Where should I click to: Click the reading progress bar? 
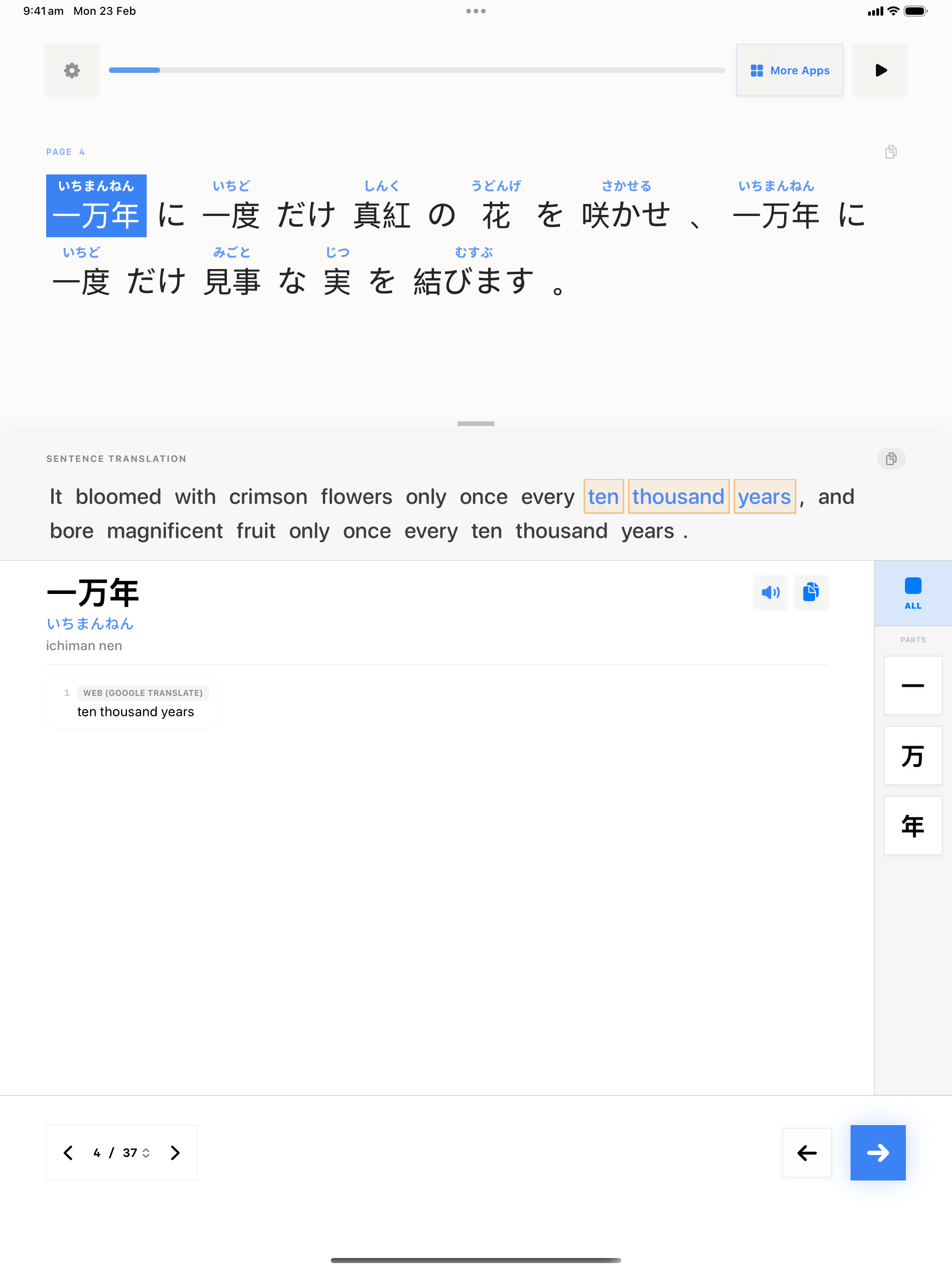(416, 70)
